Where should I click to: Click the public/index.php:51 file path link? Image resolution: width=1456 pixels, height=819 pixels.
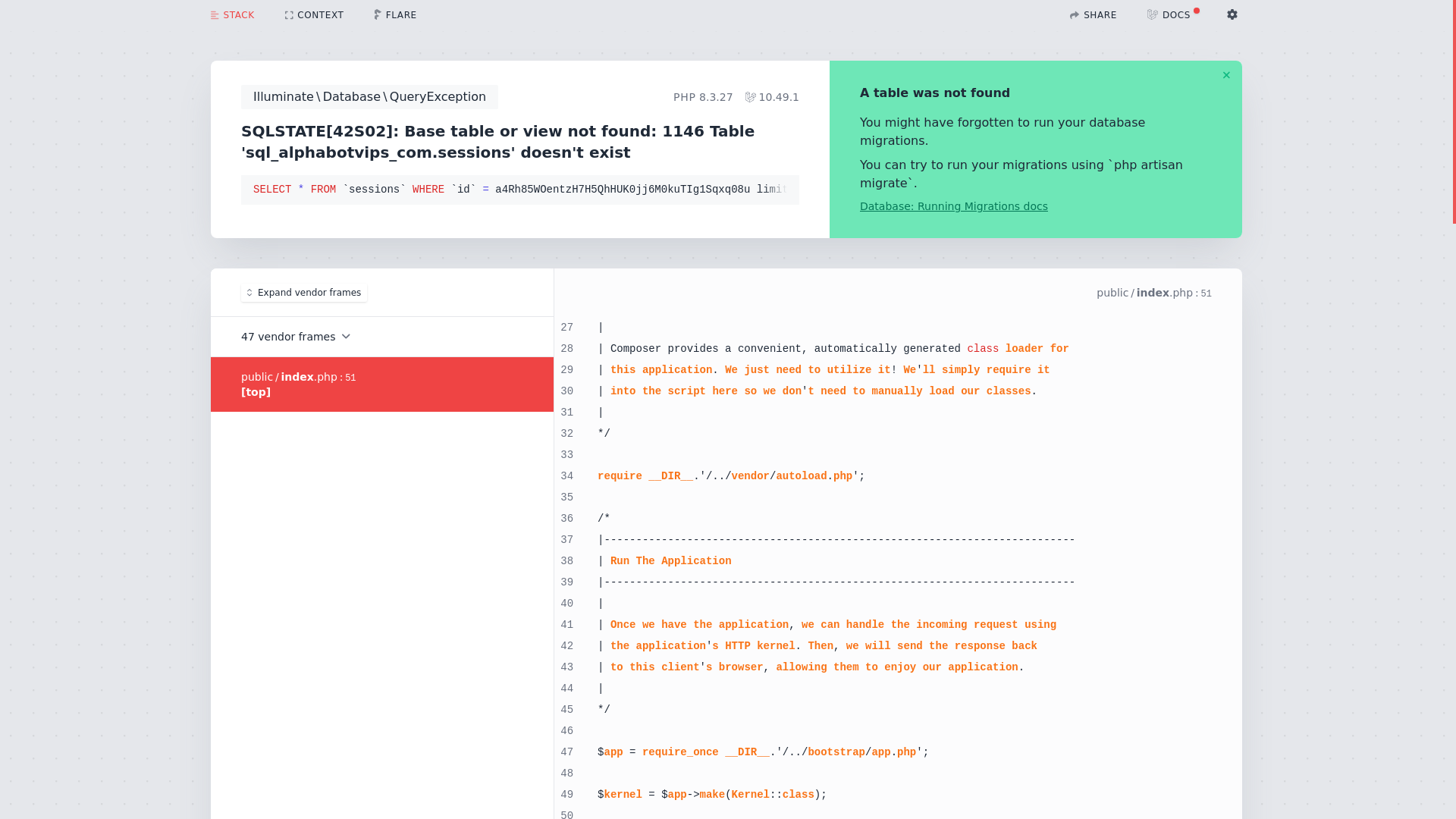coord(1153,293)
